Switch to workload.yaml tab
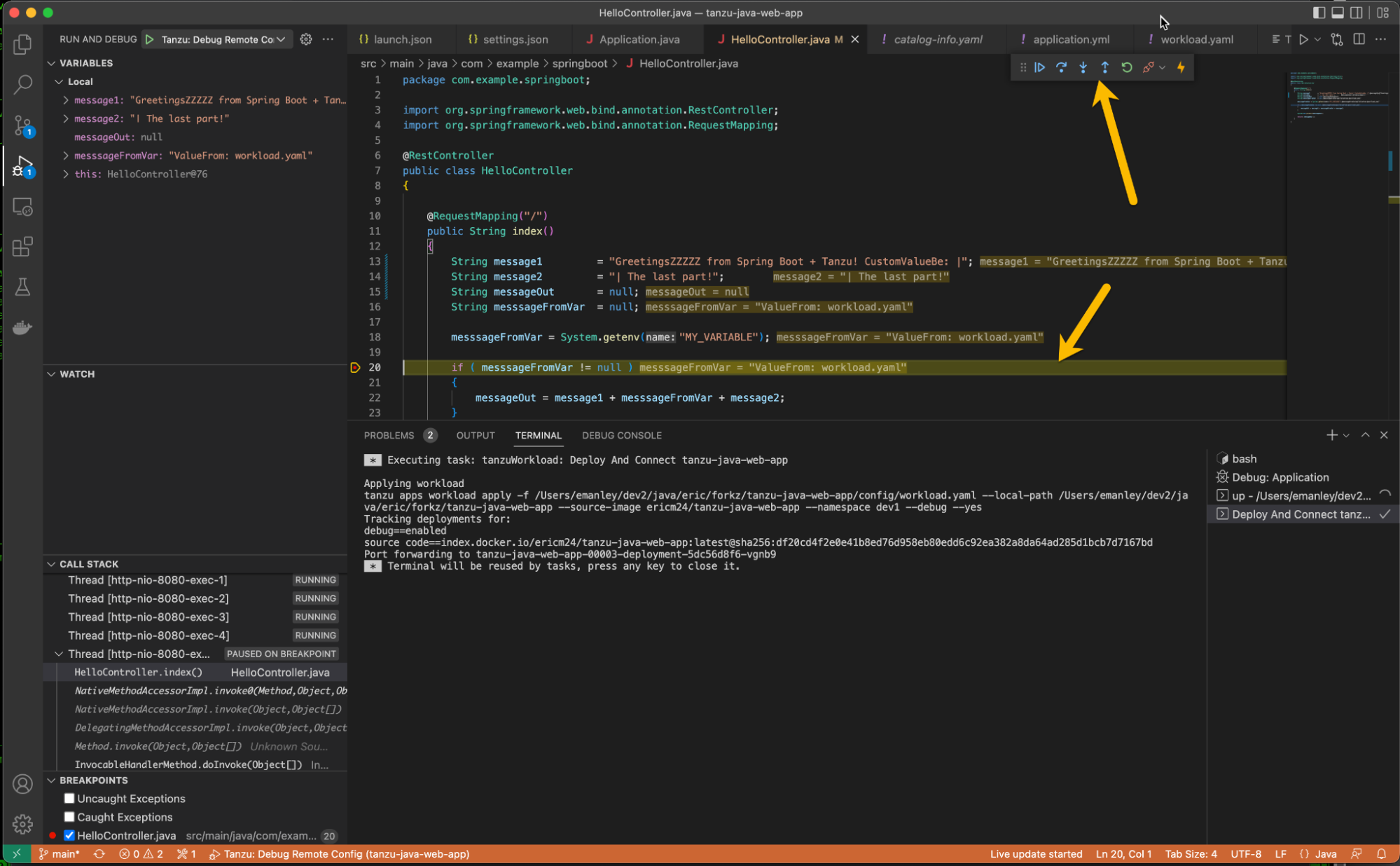The image size is (1400, 866). point(1197,39)
